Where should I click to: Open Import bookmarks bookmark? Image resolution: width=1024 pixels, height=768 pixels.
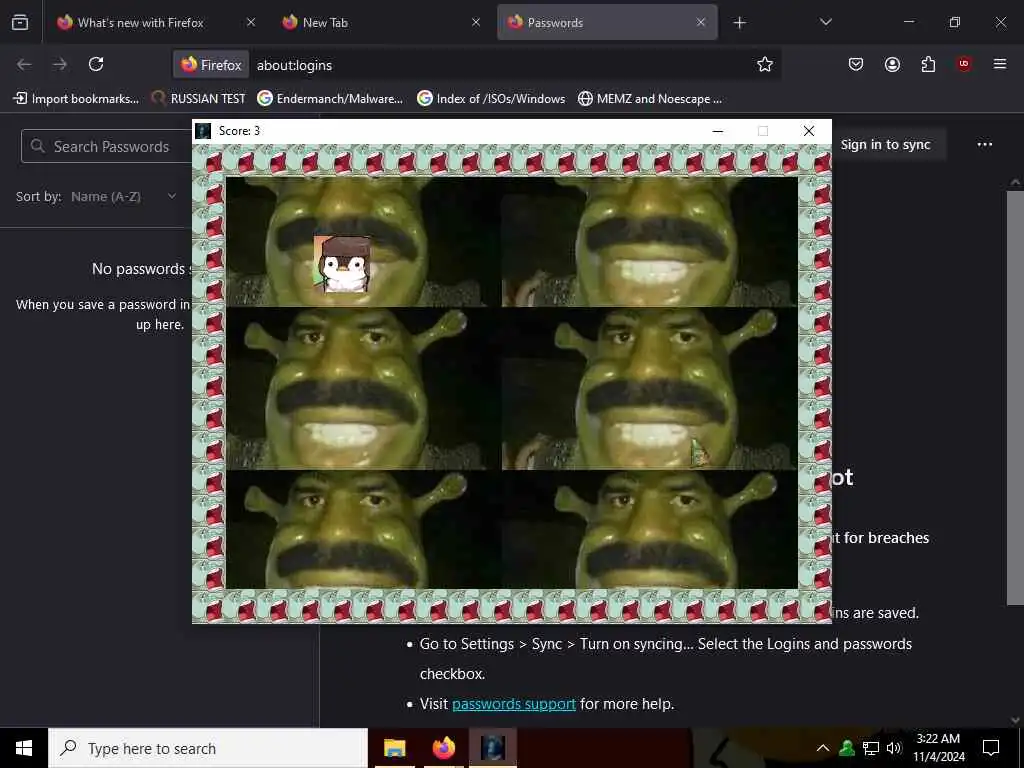(76, 99)
